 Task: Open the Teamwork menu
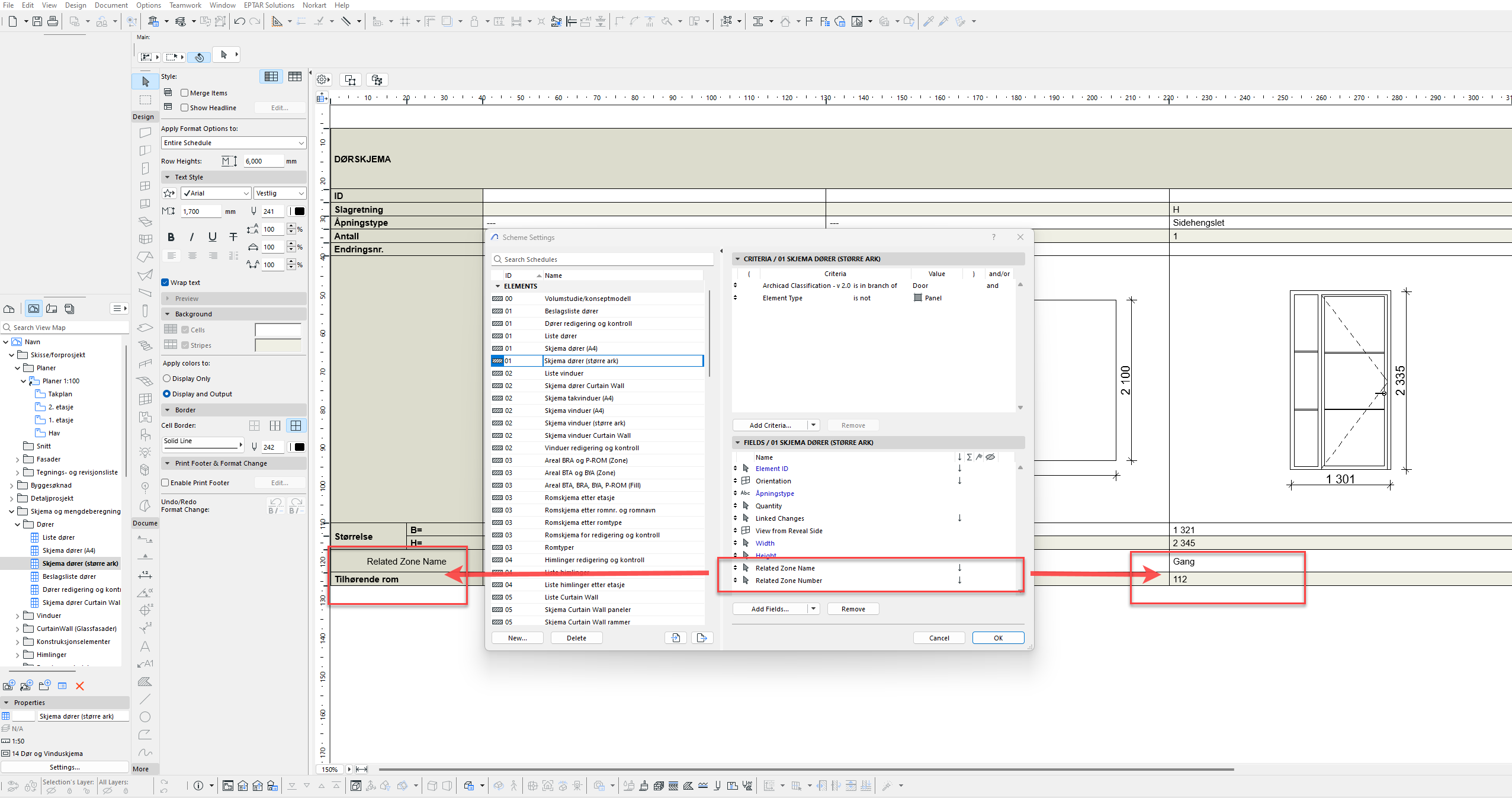click(185, 5)
